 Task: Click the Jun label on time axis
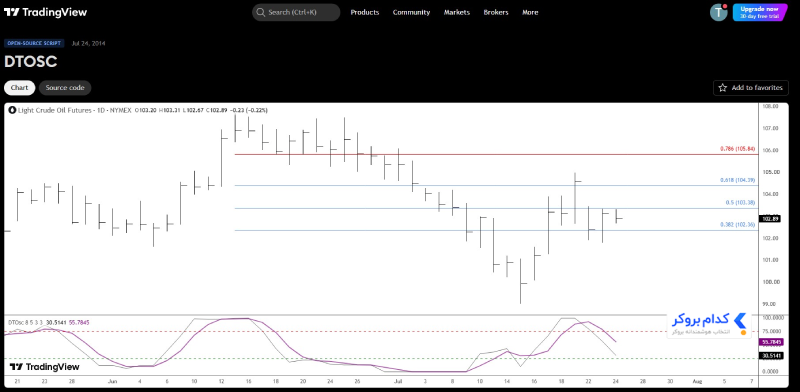[x=112, y=381]
